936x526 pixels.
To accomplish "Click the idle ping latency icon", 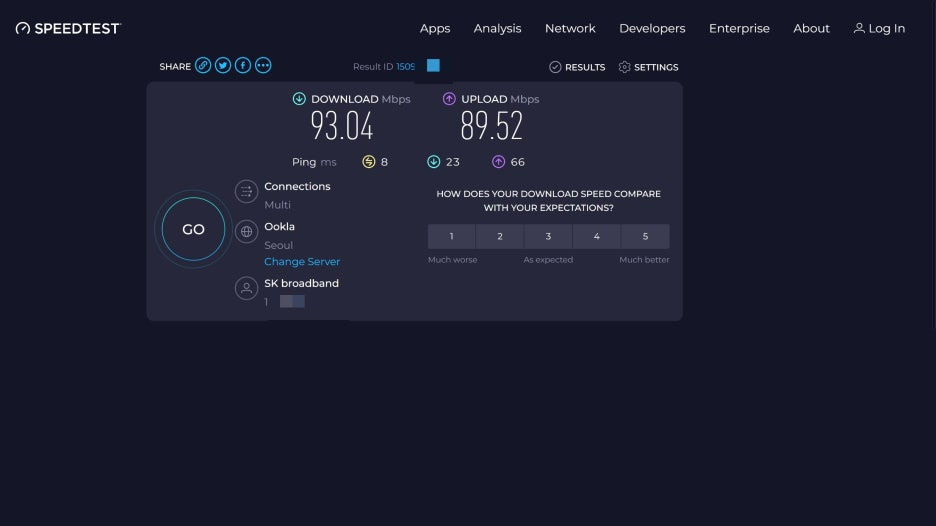I will (x=369, y=162).
